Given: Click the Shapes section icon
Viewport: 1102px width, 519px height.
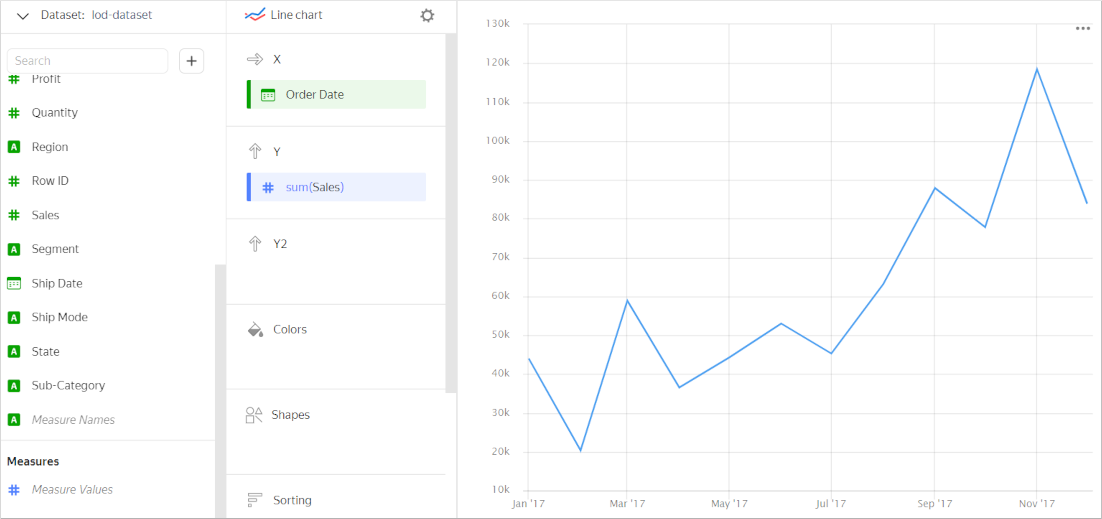Looking at the screenshot, I should pos(254,415).
